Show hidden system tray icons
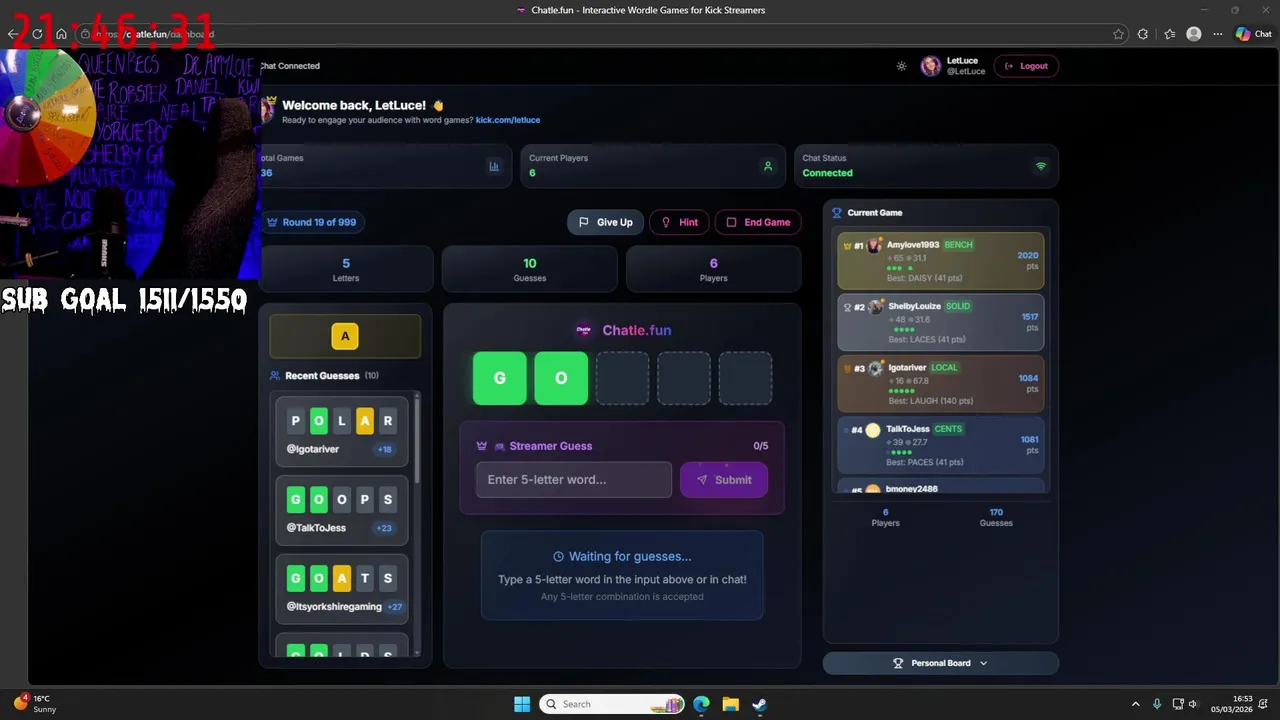Viewport: 1280px width, 720px height. point(1135,704)
